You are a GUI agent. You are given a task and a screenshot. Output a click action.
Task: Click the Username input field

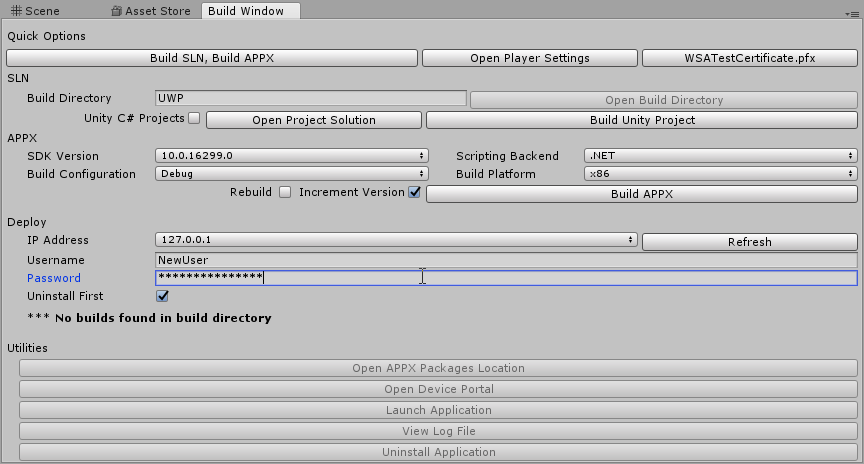click(x=506, y=260)
